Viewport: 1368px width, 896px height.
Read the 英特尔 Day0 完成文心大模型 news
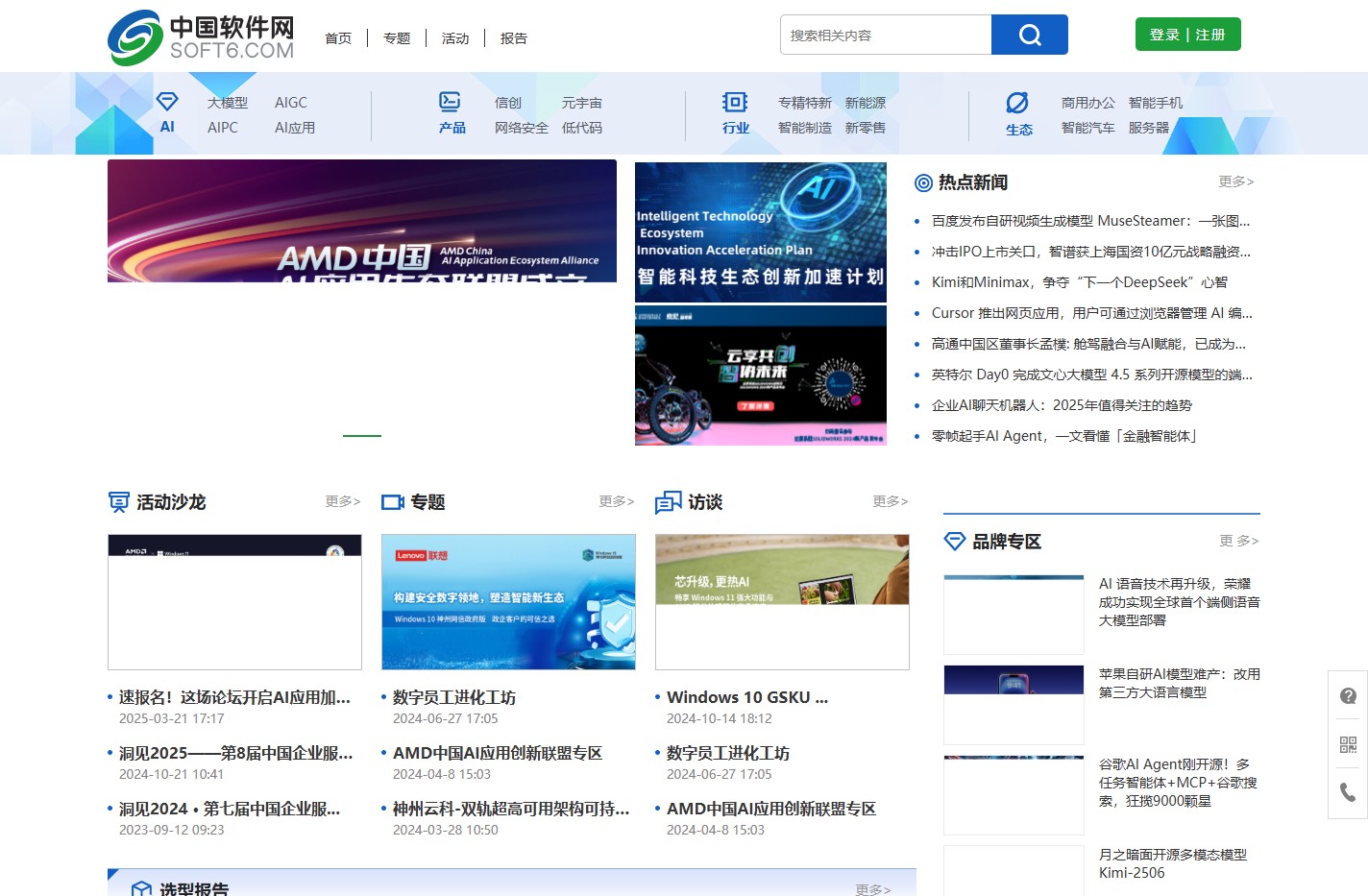[1092, 375]
